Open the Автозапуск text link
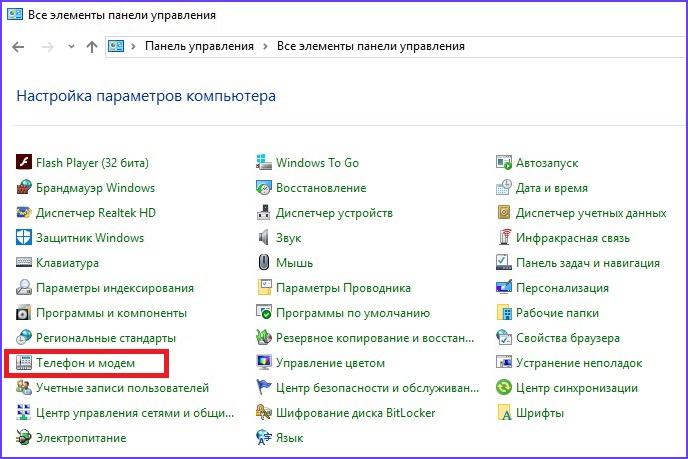 pyautogui.click(x=547, y=163)
